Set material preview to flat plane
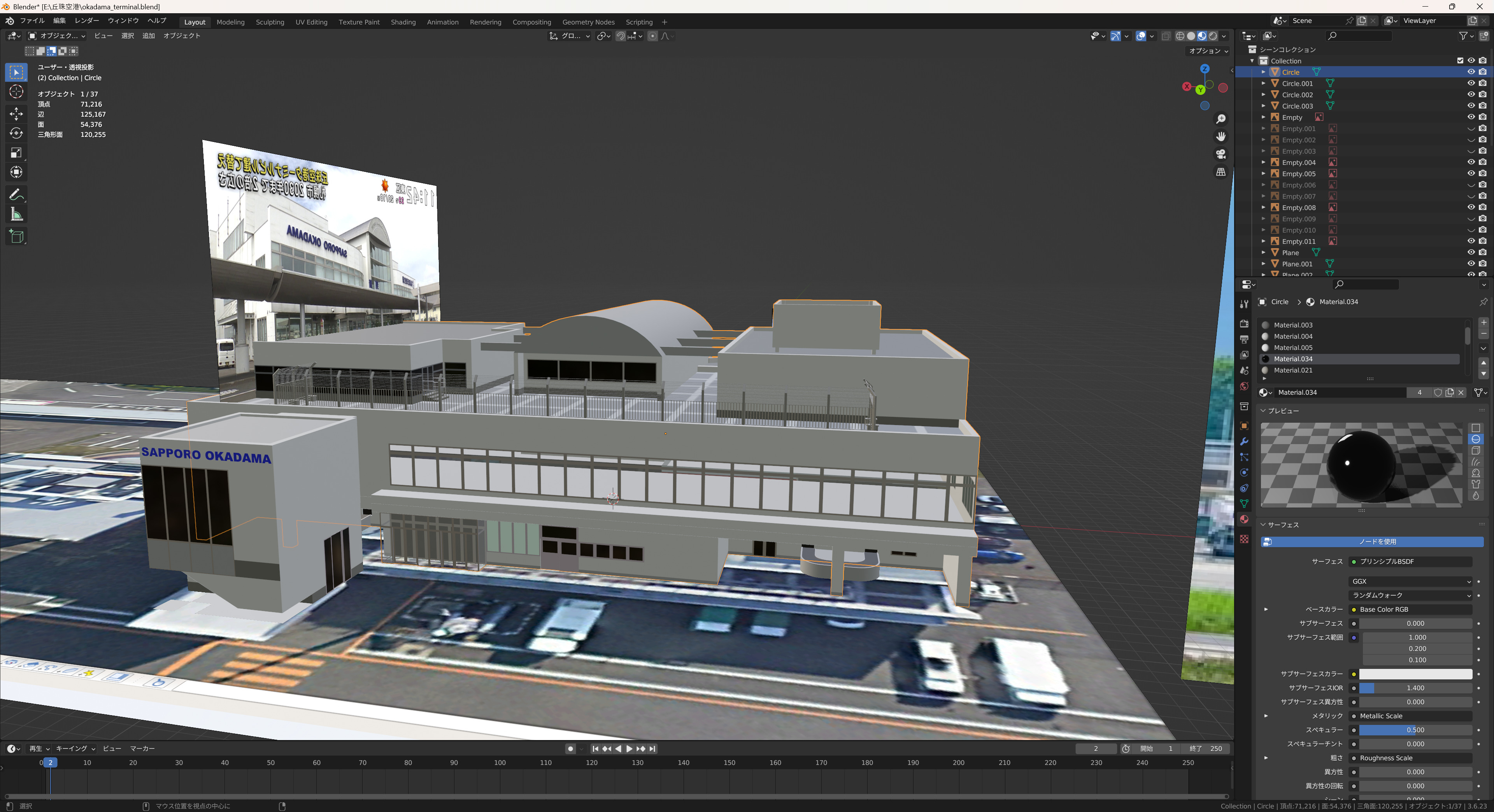1494x812 pixels. 1476,428
